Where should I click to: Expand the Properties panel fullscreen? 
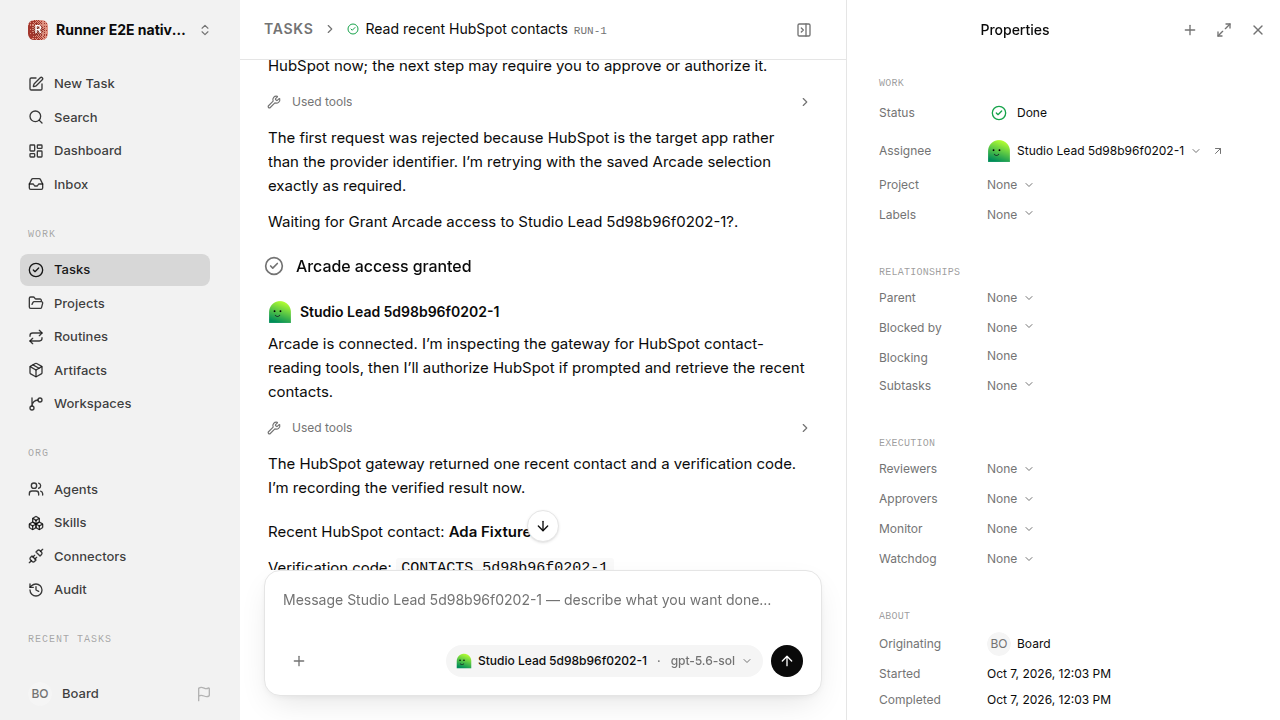pyautogui.click(x=1224, y=30)
